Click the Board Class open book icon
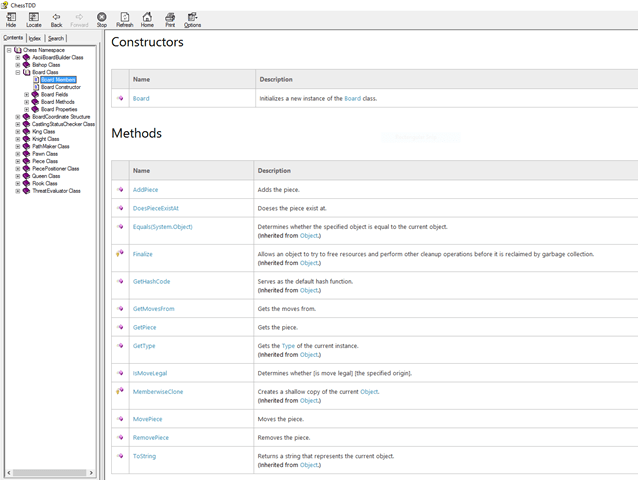 click(26, 72)
